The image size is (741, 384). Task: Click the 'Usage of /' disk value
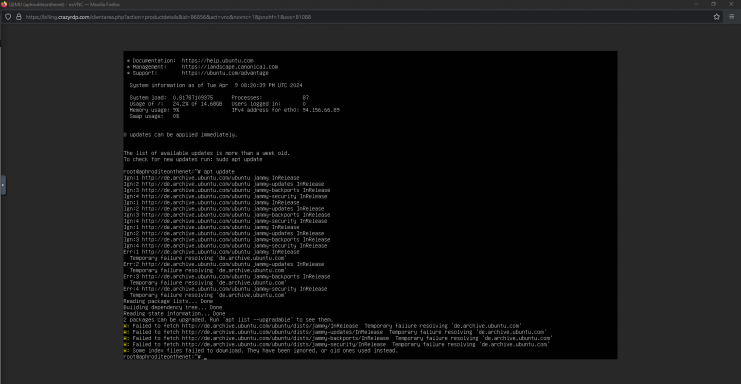(197, 103)
